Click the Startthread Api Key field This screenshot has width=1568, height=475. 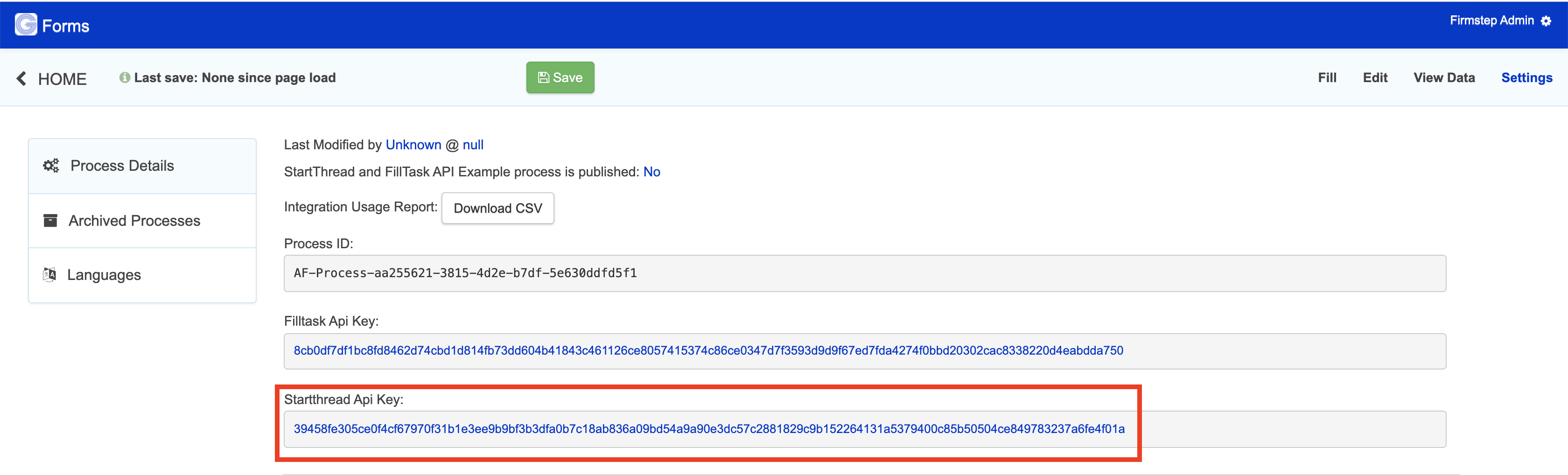(864, 429)
